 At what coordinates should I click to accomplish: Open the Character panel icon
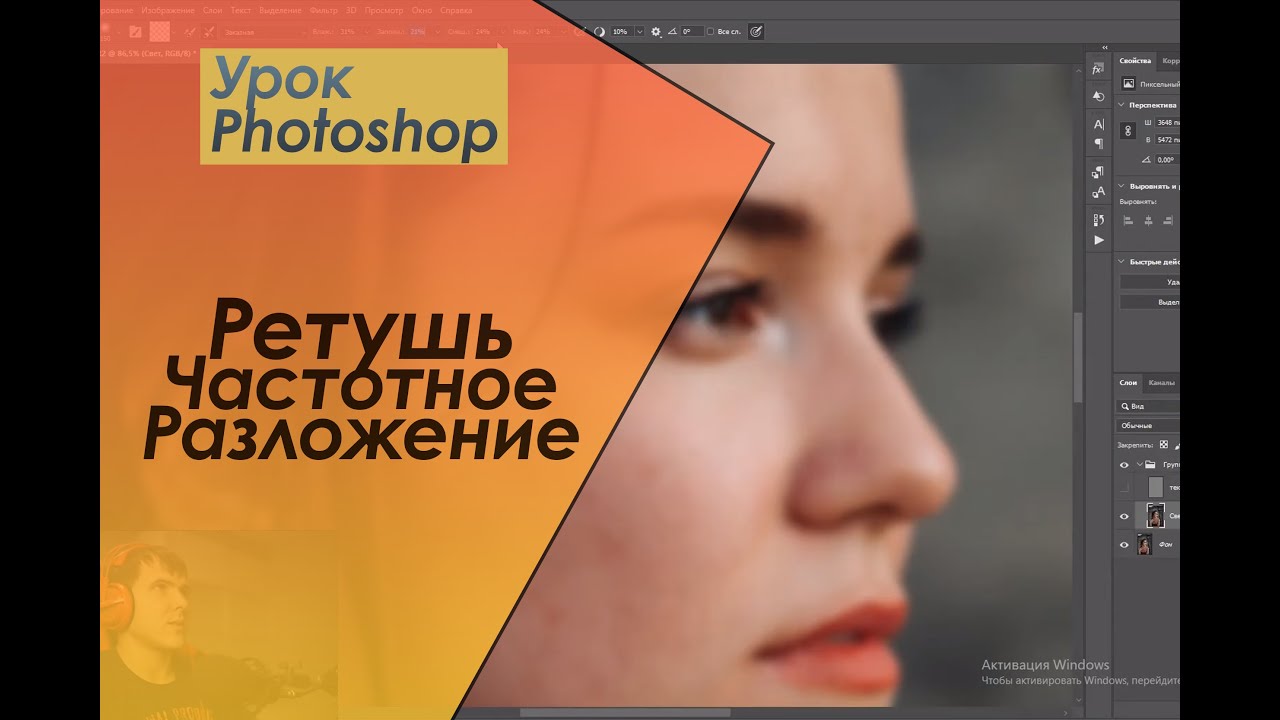pos(1099,125)
